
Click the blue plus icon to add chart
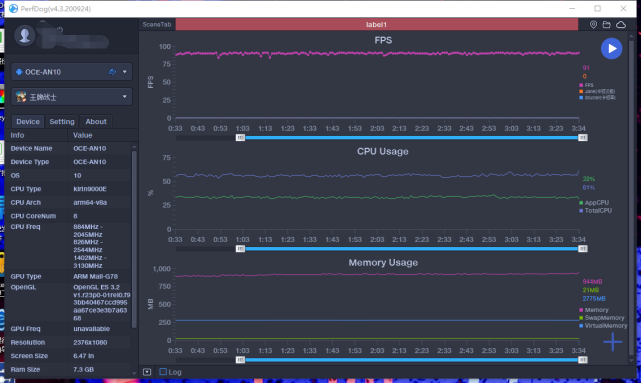tap(612, 342)
